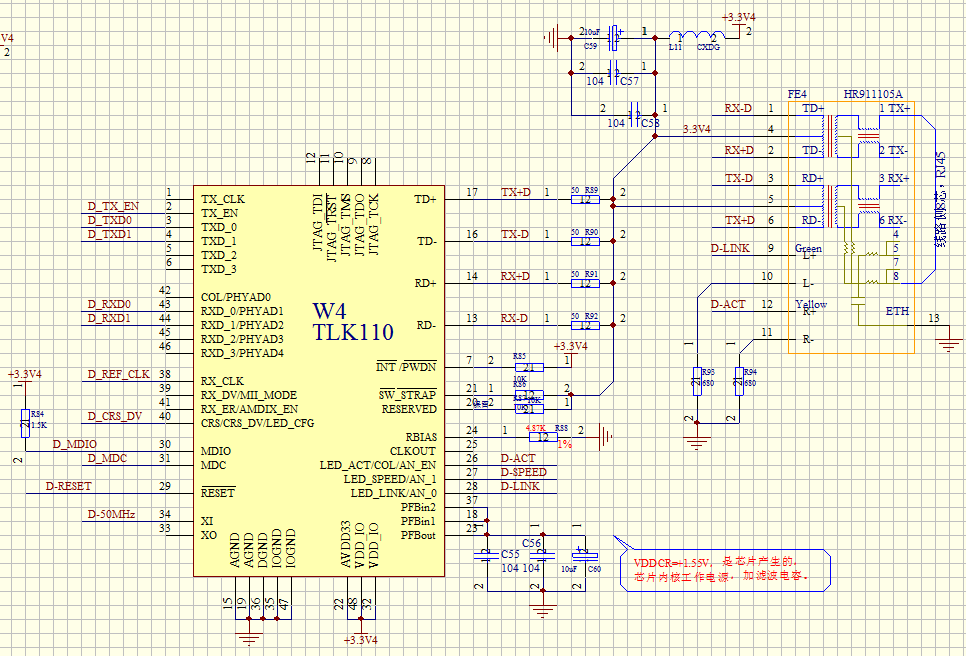Click the Green LED label on the connector
The width and height of the screenshot is (966, 656).
pyautogui.click(x=808, y=248)
